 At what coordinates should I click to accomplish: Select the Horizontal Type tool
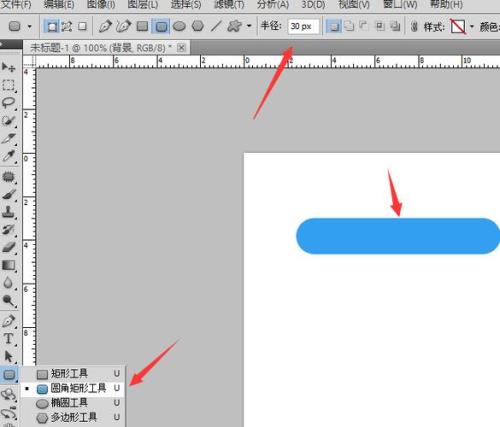(x=9, y=339)
